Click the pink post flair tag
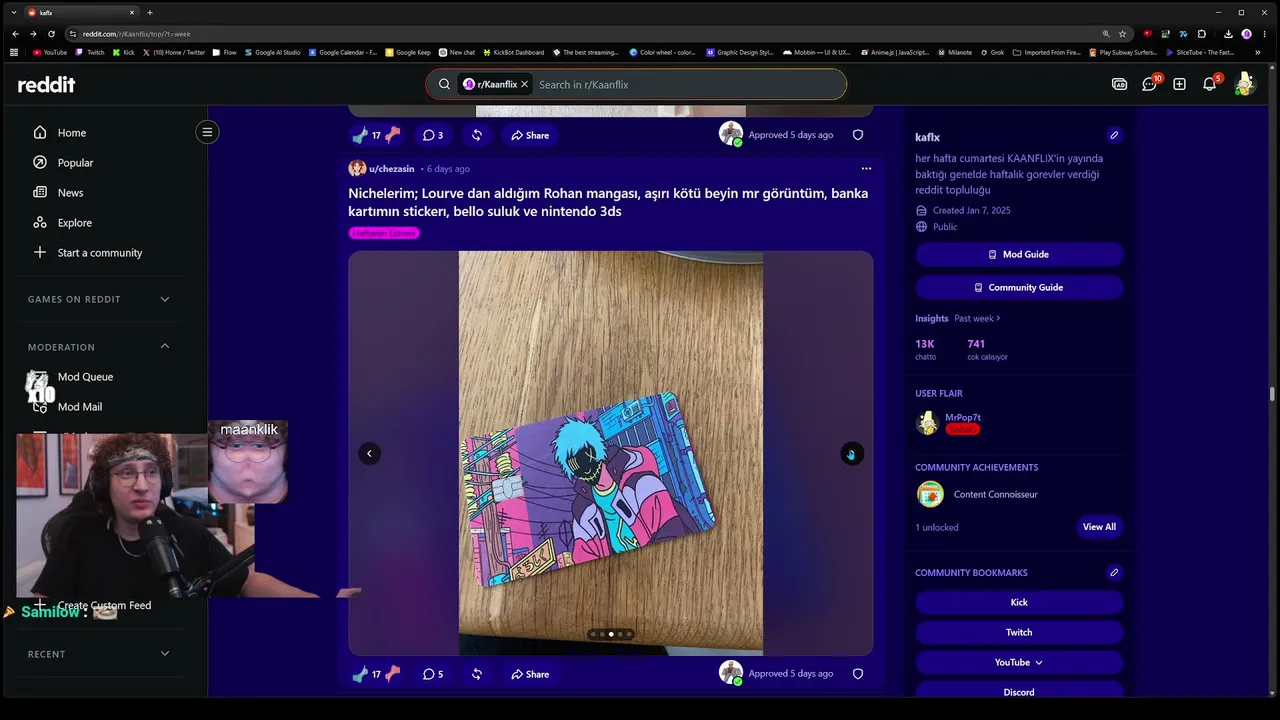1280x720 pixels. (384, 233)
